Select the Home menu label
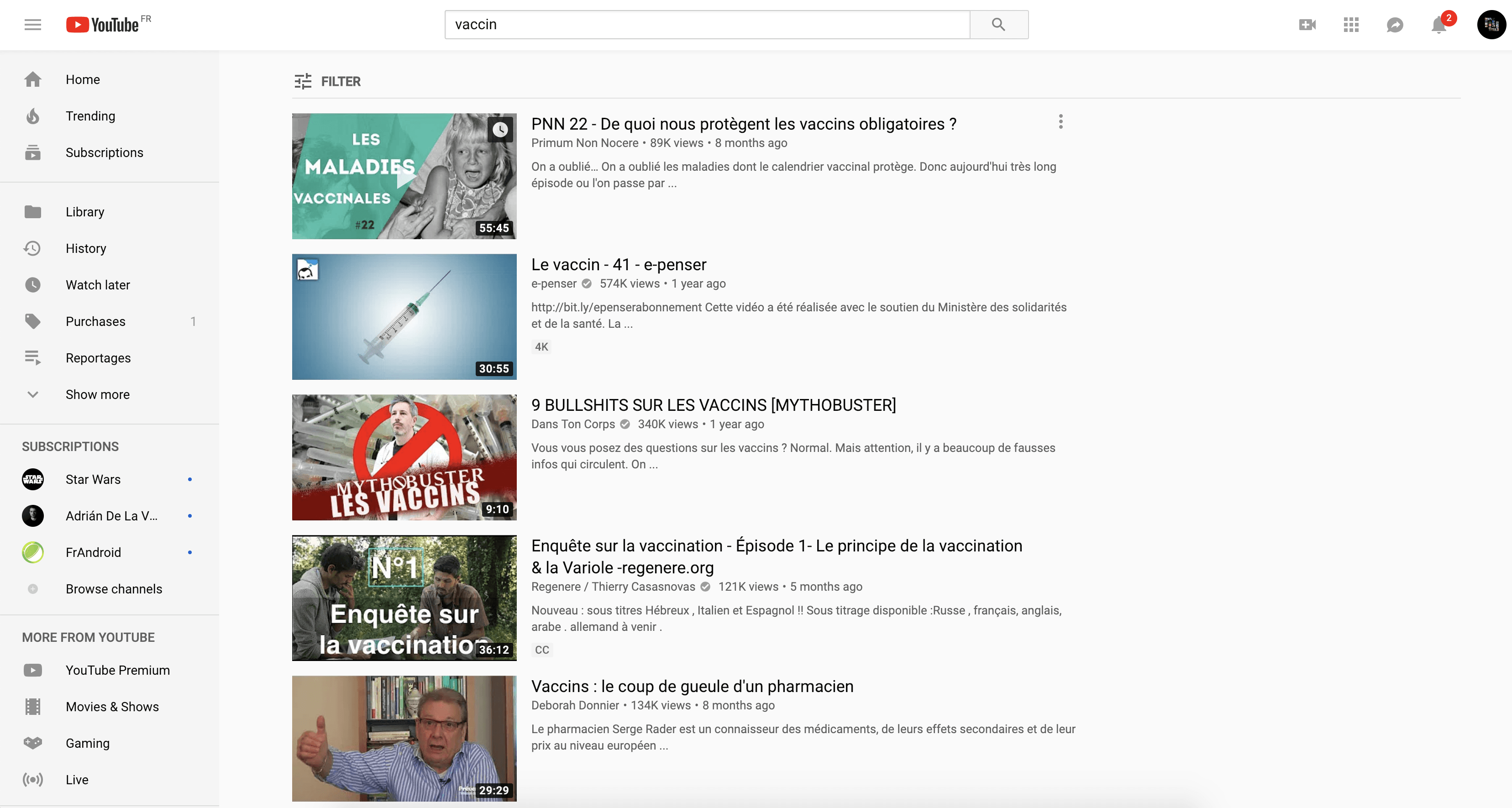This screenshot has width=1512, height=808. point(83,79)
